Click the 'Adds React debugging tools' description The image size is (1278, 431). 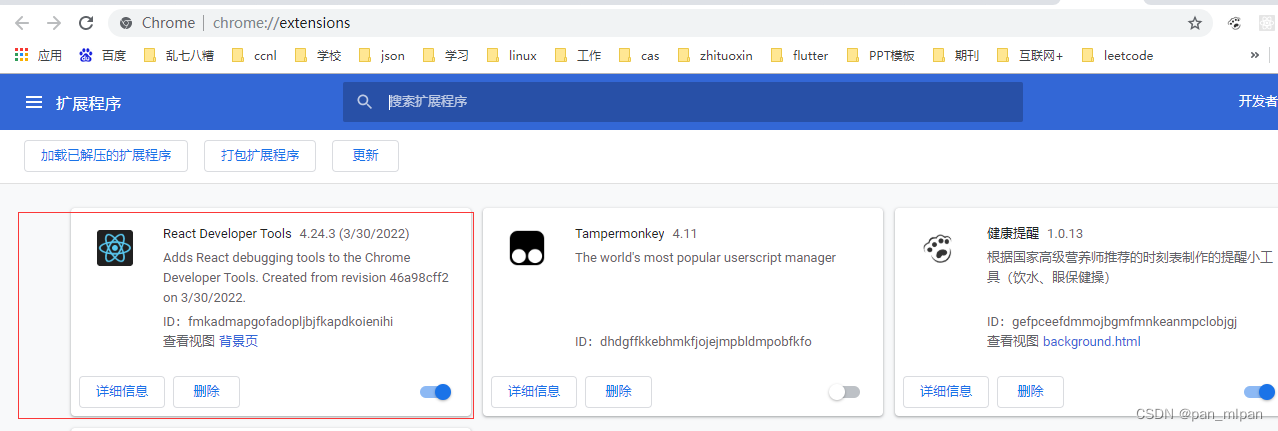tap(306, 278)
